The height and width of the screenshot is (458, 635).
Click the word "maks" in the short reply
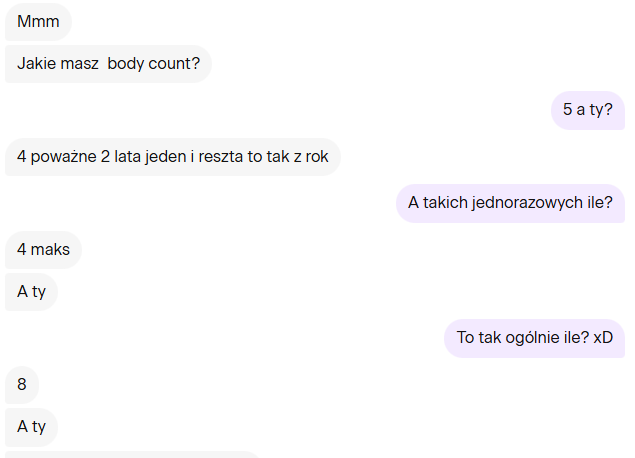[x=50, y=250]
